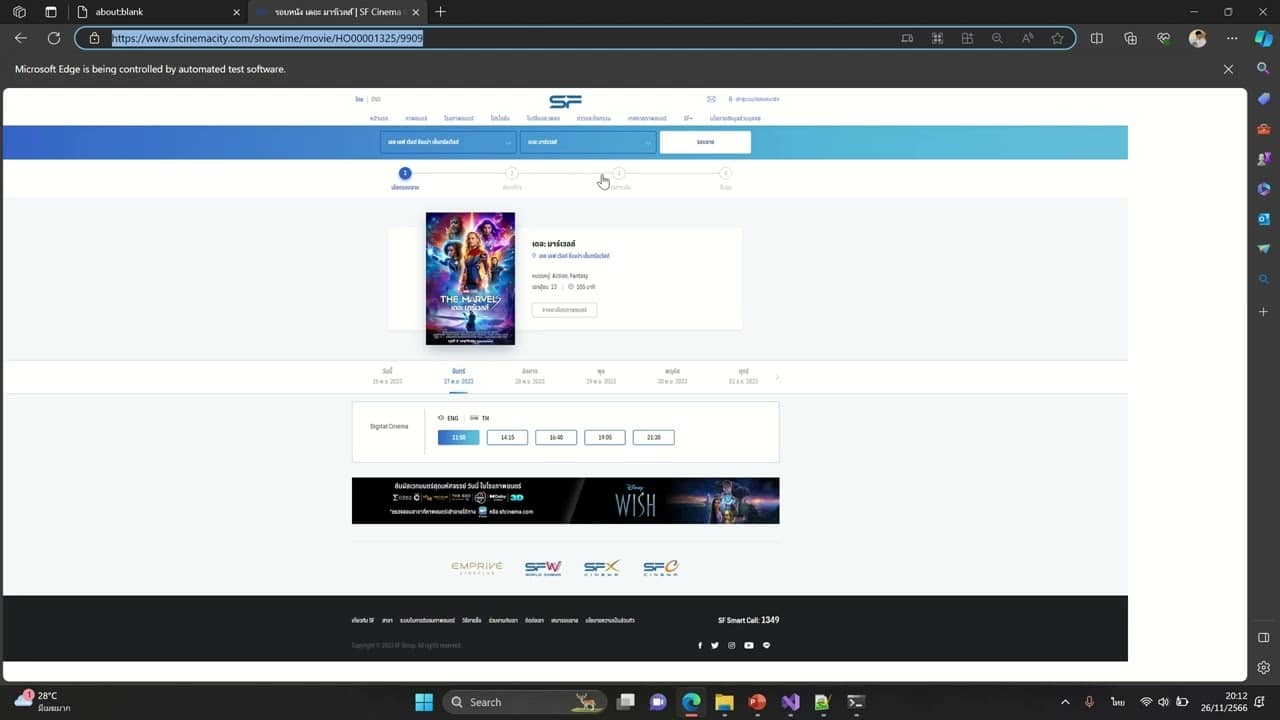1280x720 pixels.
Task: Choose the 19:05 showtime
Action: [605, 437]
